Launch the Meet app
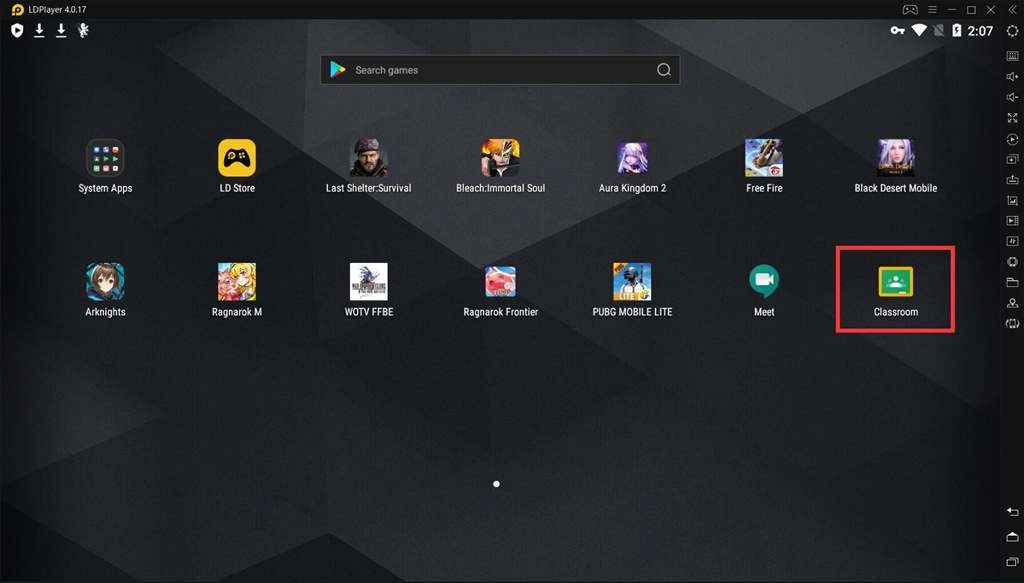This screenshot has width=1024, height=583. tap(763, 281)
